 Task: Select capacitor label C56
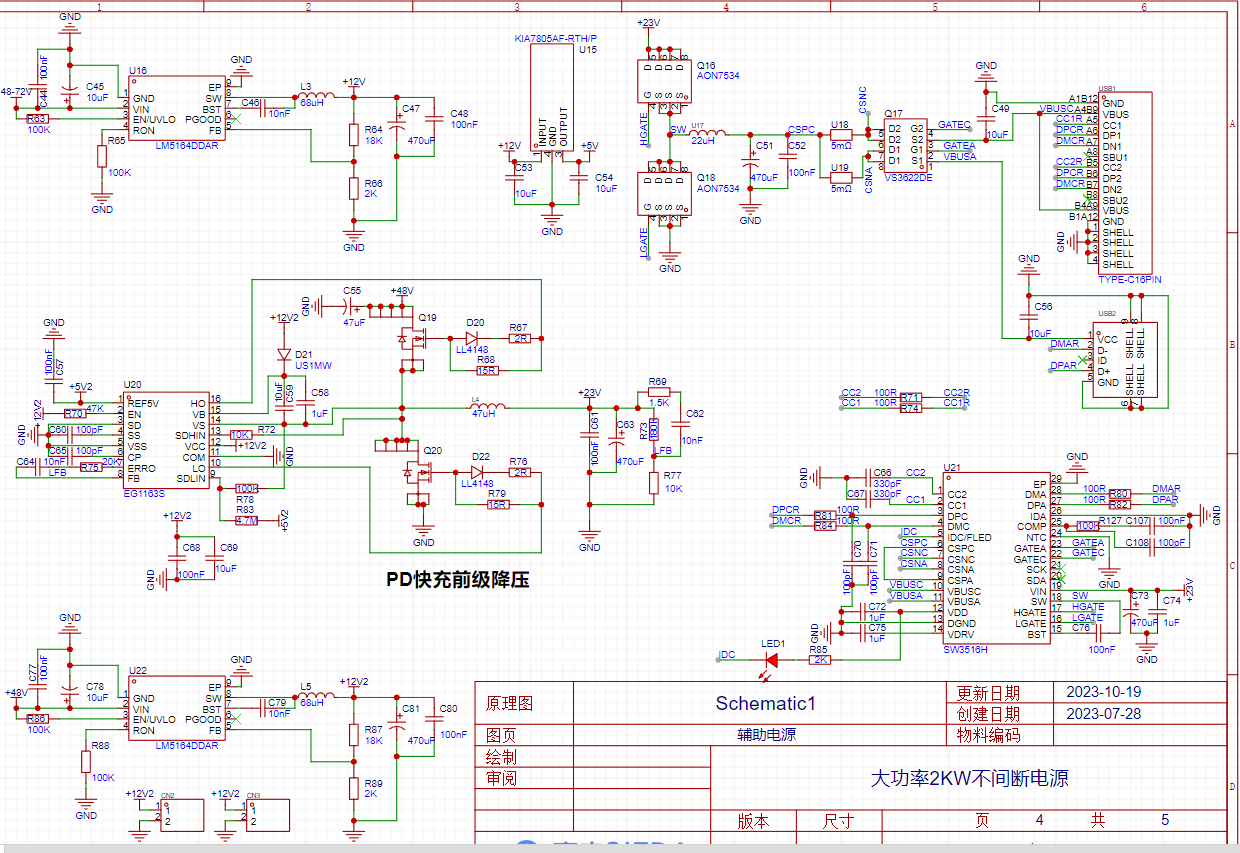1043,307
